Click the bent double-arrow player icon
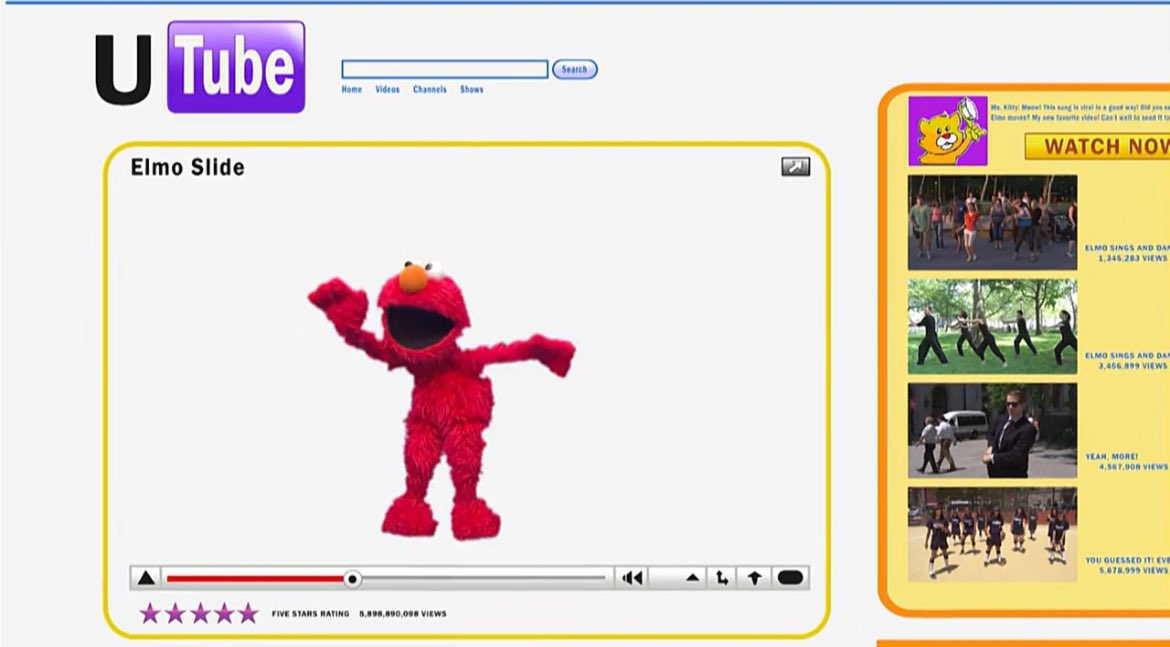Screen dimensions: 1170x647 pyautogui.click(x=722, y=578)
